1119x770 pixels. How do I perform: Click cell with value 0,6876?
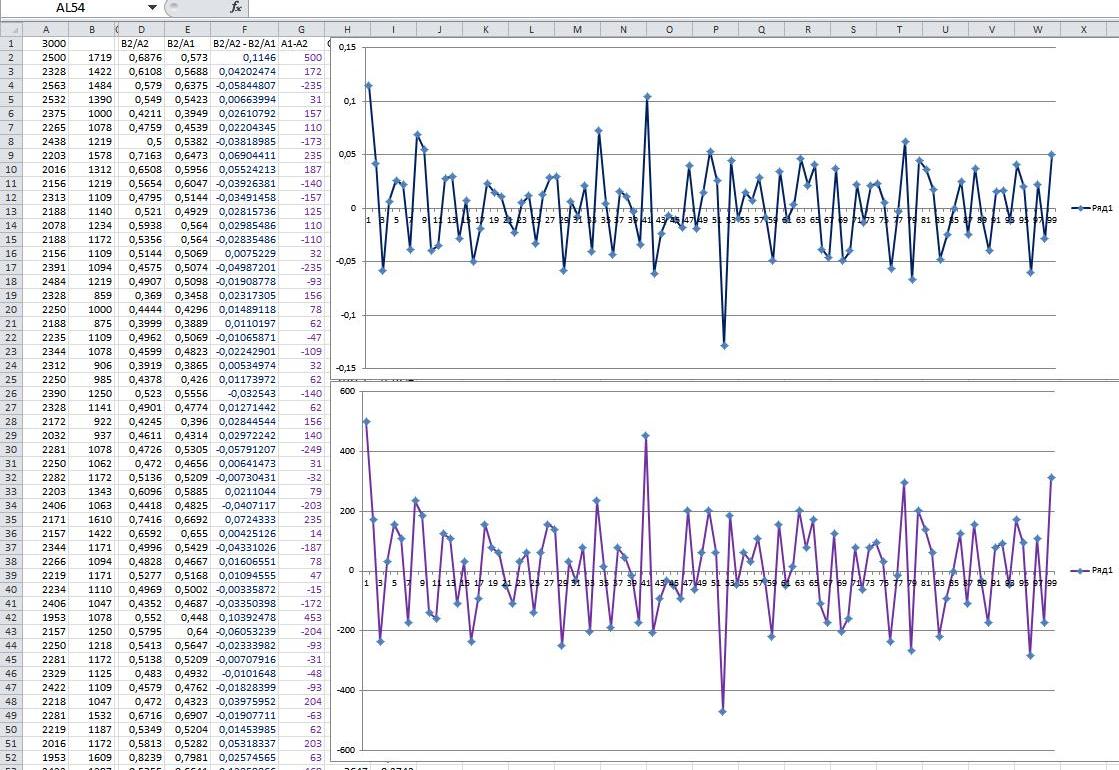click(x=141, y=57)
